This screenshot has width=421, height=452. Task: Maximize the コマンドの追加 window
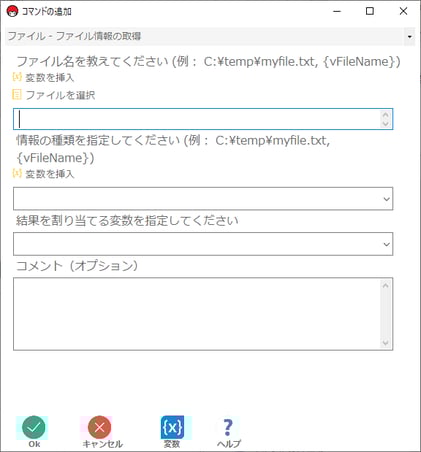tap(370, 11)
